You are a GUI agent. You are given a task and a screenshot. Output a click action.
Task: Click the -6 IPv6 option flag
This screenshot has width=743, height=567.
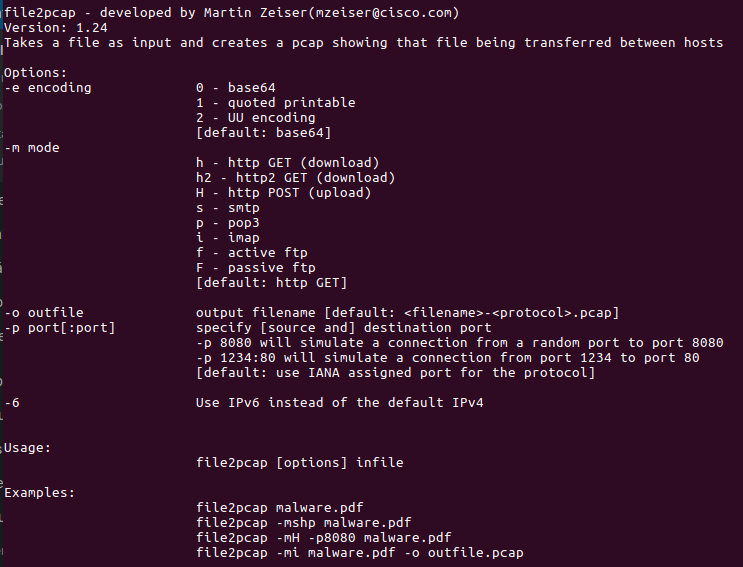(12, 403)
